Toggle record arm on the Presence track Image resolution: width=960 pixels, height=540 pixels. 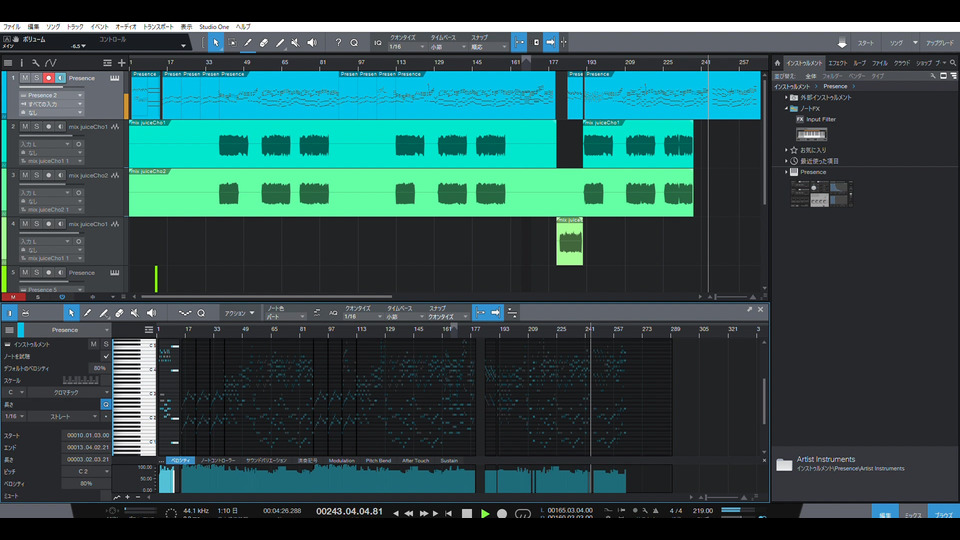pyautogui.click(x=47, y=78)
